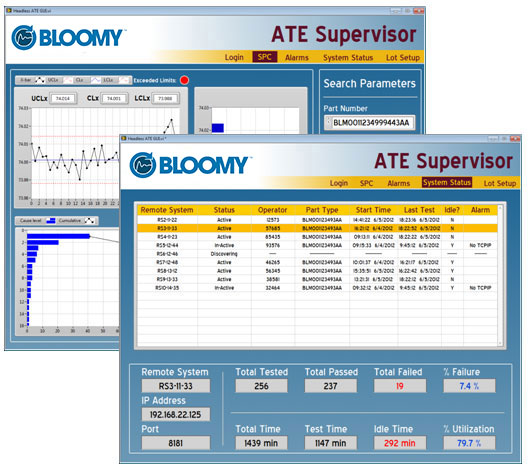Close the back ATE Supervisor window
Screen dimensions: 528x464
point(419,11)
